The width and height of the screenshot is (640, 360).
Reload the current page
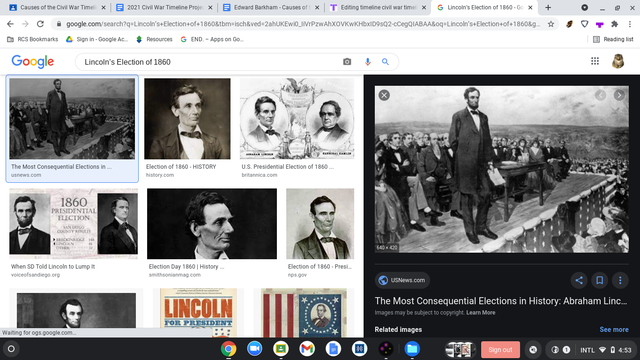click(x=40, y=24)
